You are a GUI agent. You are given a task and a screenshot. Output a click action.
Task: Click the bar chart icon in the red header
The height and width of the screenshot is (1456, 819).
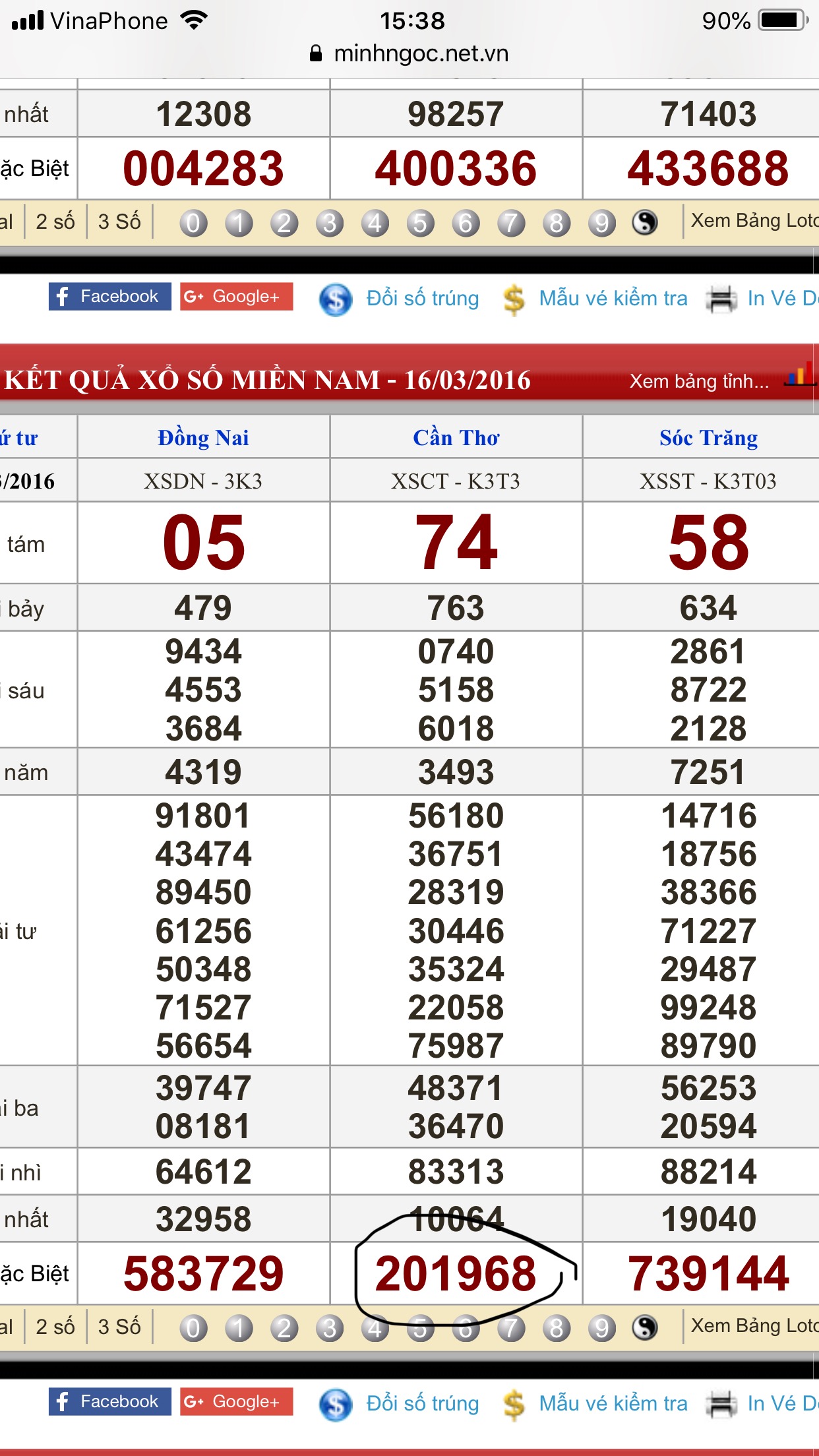pos(799,376)
